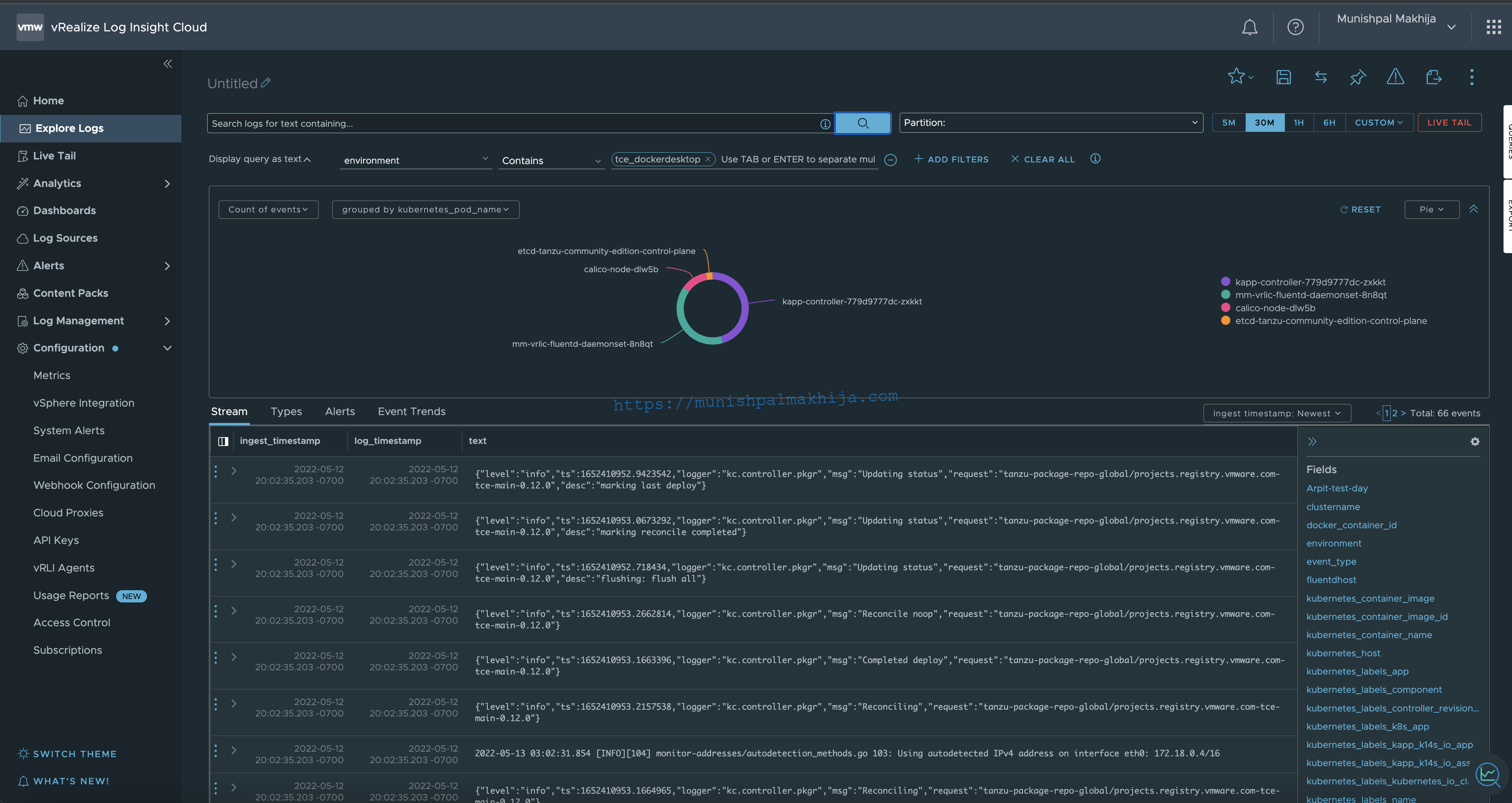
Task: Edit the Untitled query name pencil icon
Action: (x=266, y=83)
